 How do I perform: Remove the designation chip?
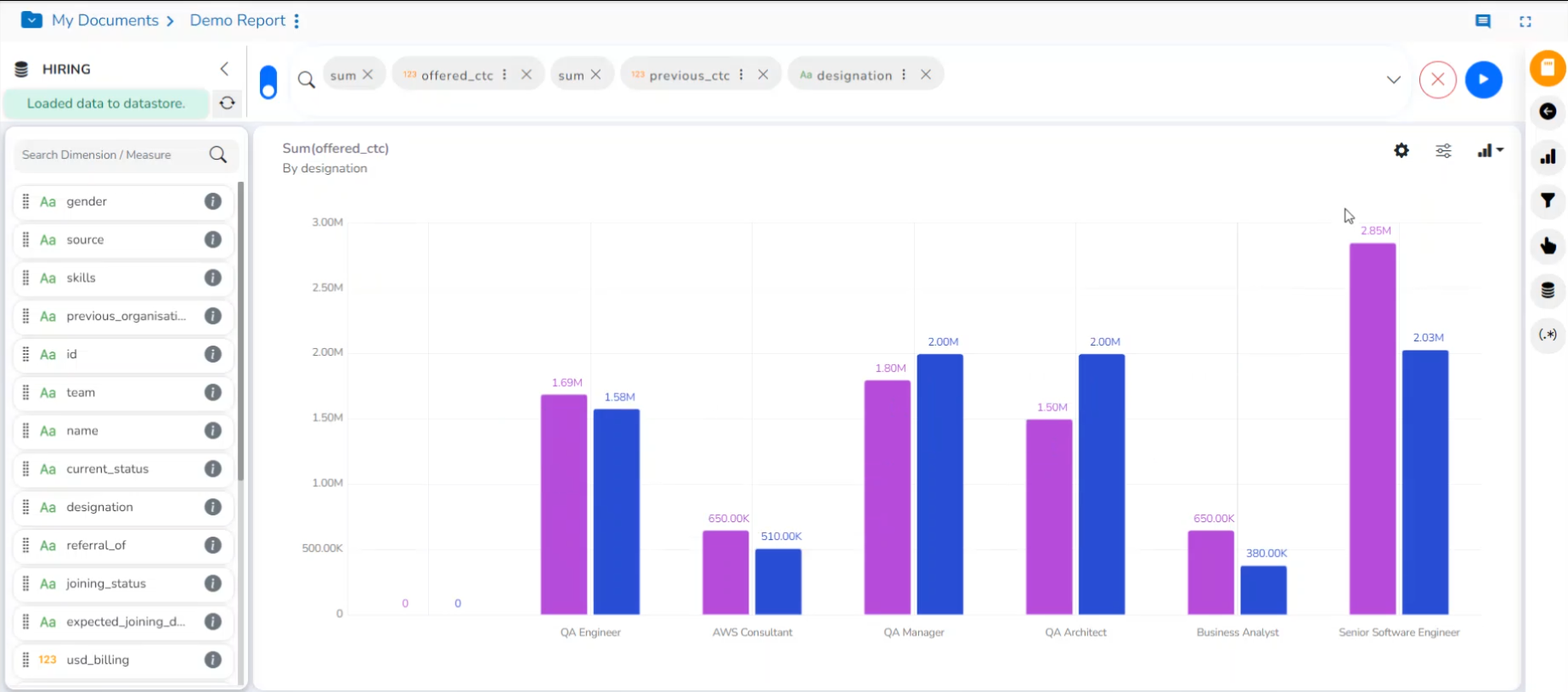click(926, 75)
